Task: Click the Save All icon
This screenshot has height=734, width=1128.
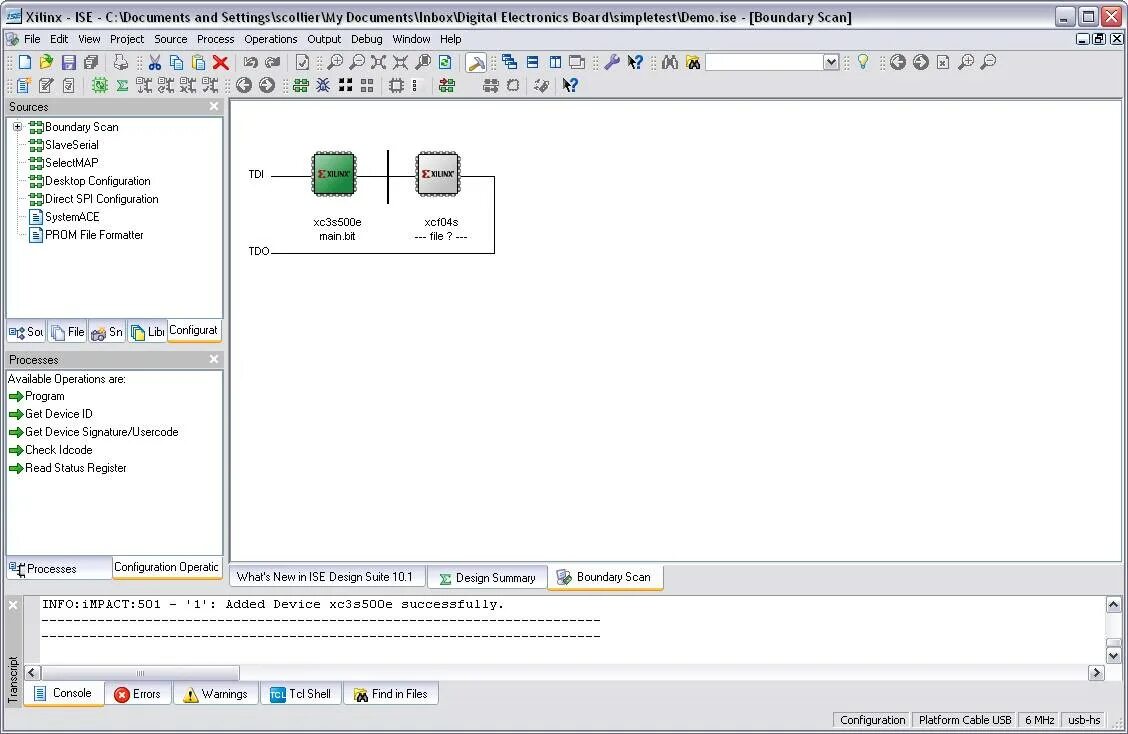Action: 91,63
